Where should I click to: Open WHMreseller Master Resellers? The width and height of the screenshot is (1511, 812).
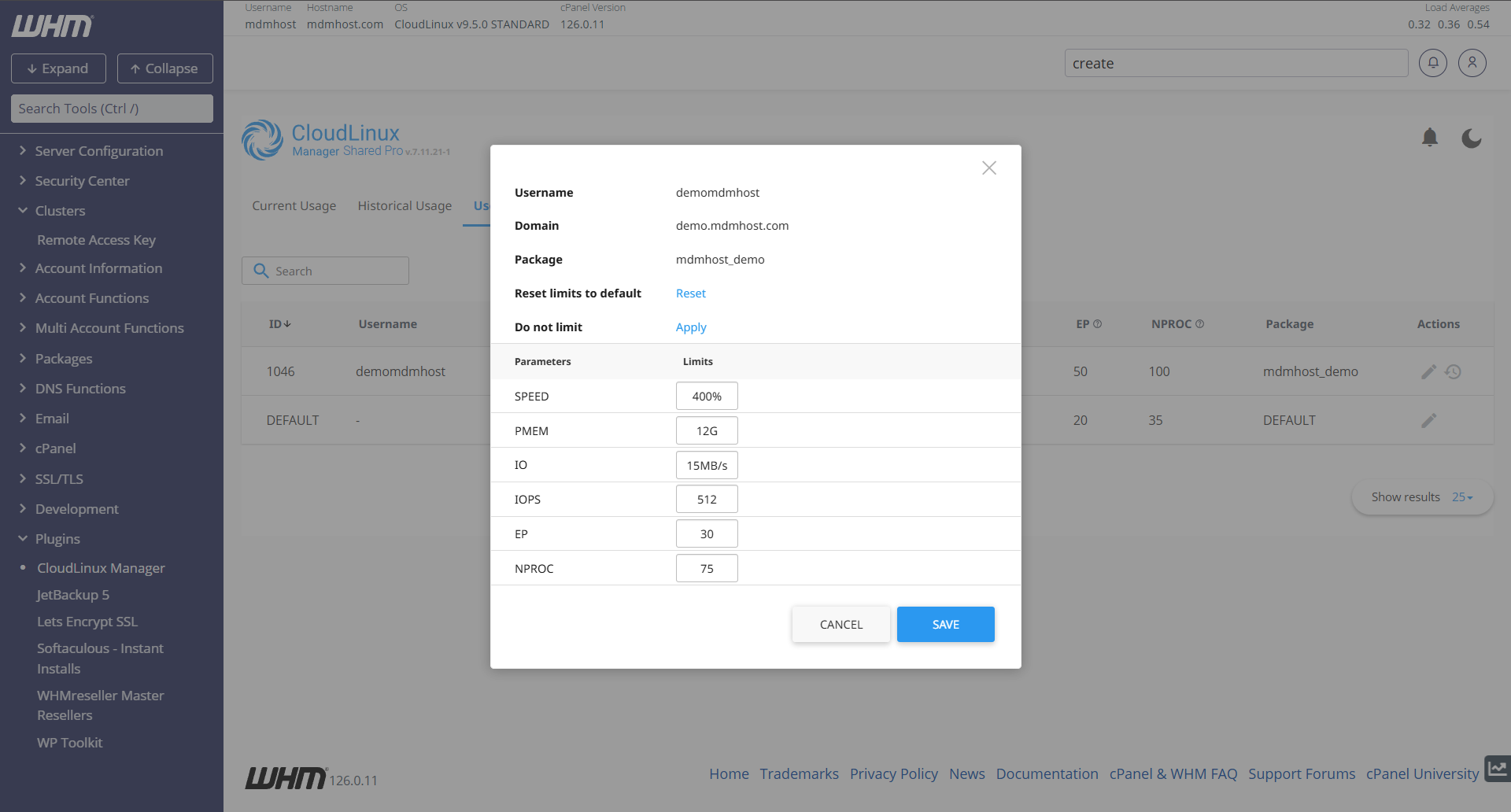pos(100,705)
